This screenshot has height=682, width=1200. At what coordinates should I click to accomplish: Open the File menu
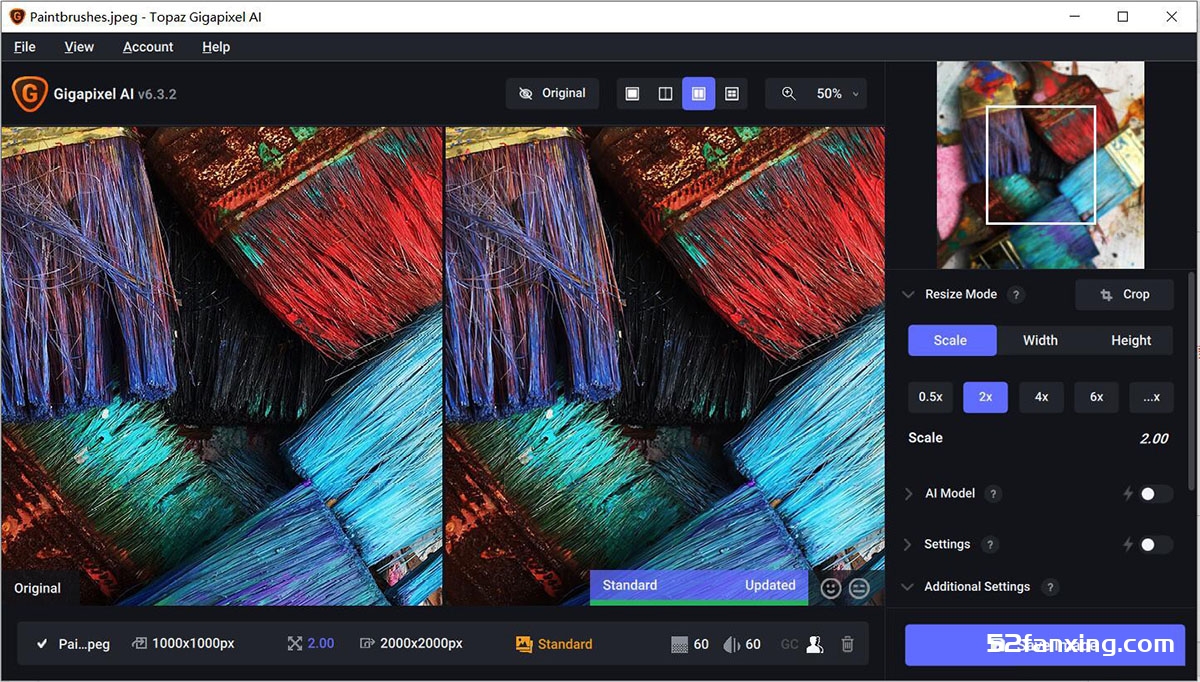coord(25,47)
